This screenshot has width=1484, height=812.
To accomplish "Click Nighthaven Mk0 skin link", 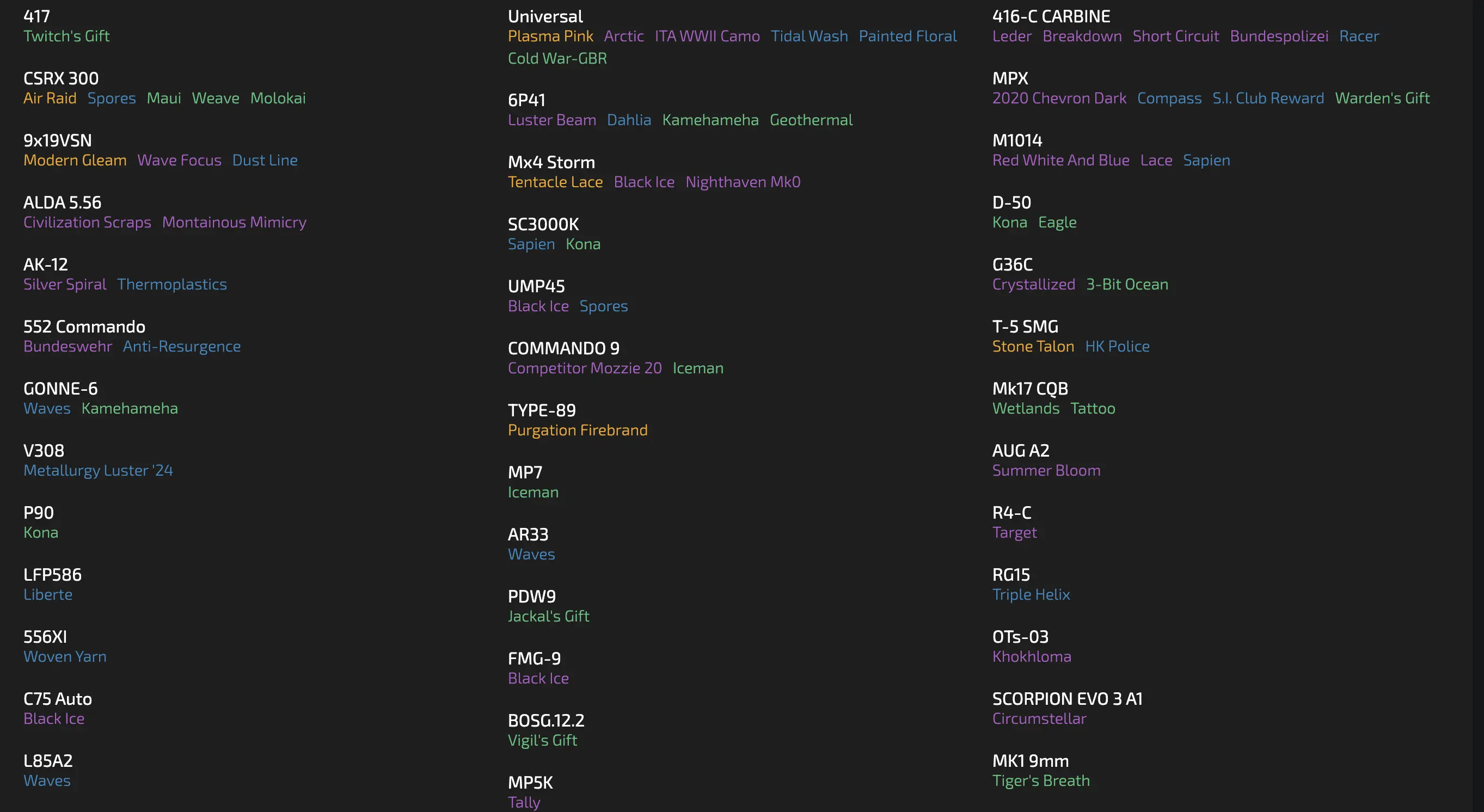I will [x=743, y=182].
